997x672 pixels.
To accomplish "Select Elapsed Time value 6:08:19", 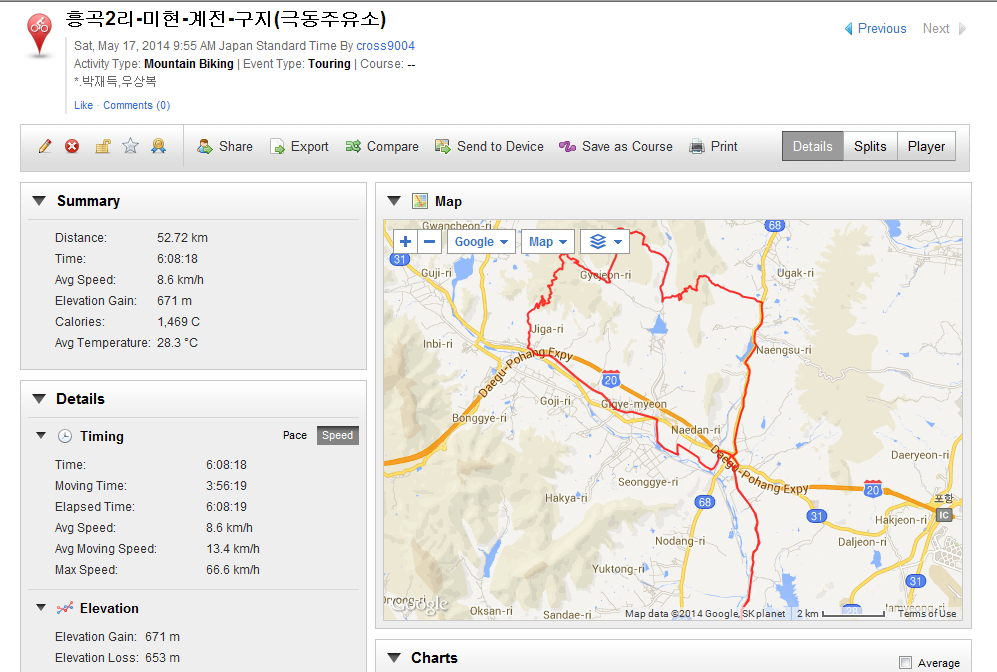I will (226, 507).
